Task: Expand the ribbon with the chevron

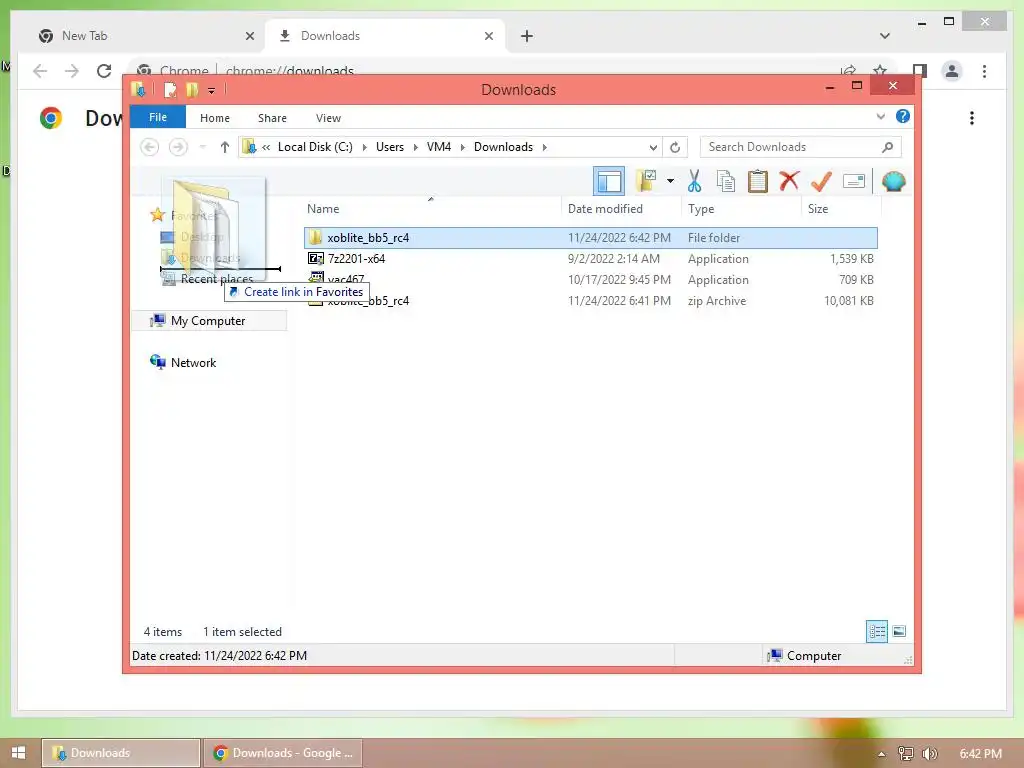Action: [880, 116]
